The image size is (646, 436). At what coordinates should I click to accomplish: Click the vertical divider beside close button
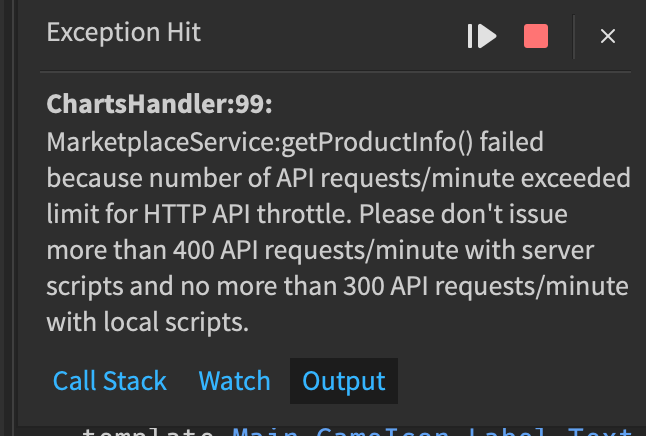[x=573, y=36]
